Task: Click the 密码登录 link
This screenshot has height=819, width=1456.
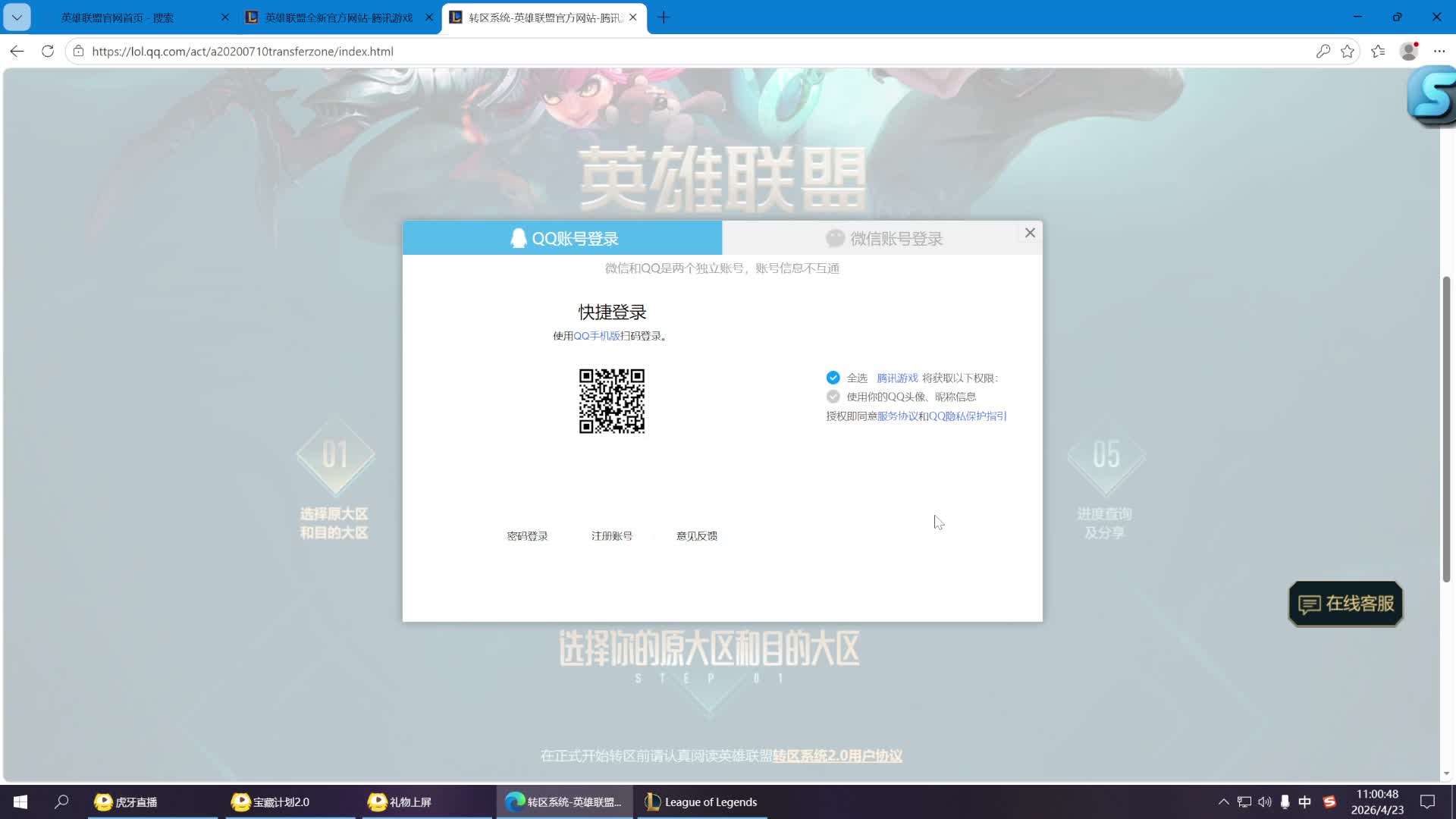Action: [x=527, y=536]
